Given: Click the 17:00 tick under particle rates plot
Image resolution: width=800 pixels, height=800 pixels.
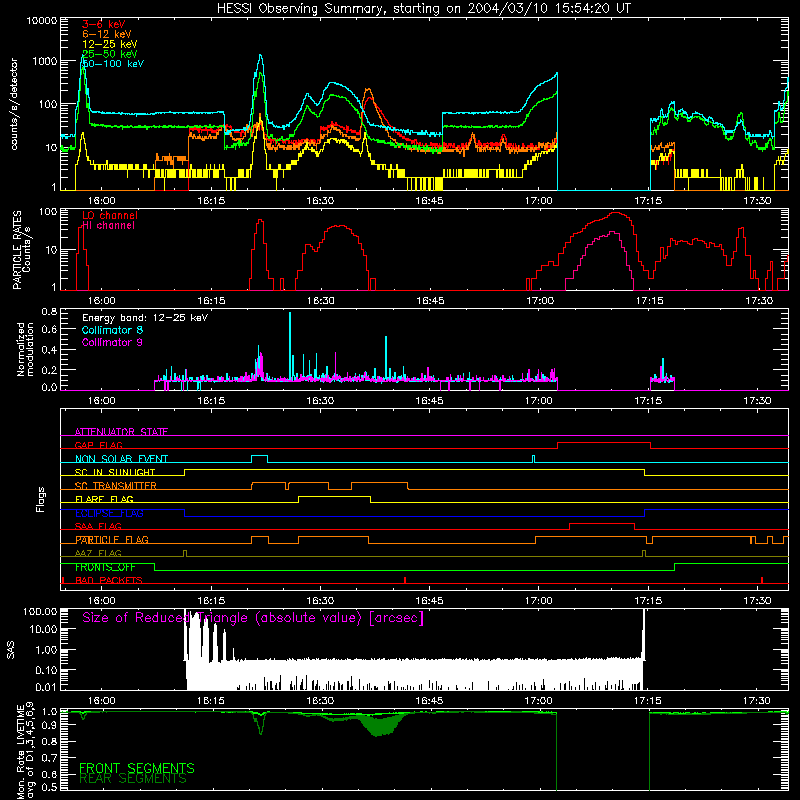Looking at the screenshot, I should (x=539, y=301).
